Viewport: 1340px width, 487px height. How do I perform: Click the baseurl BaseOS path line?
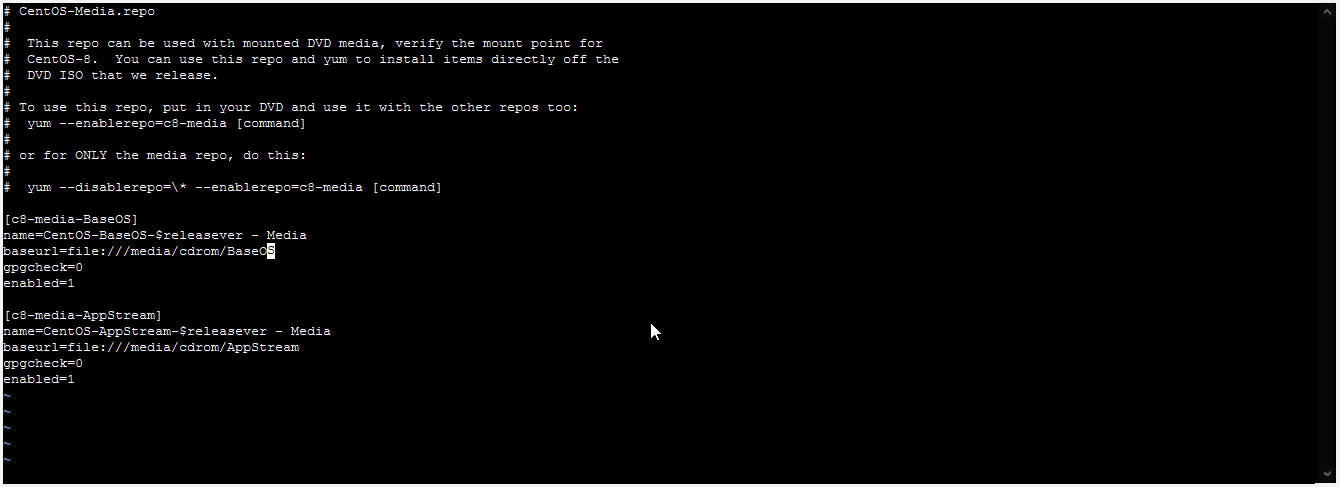139,251
